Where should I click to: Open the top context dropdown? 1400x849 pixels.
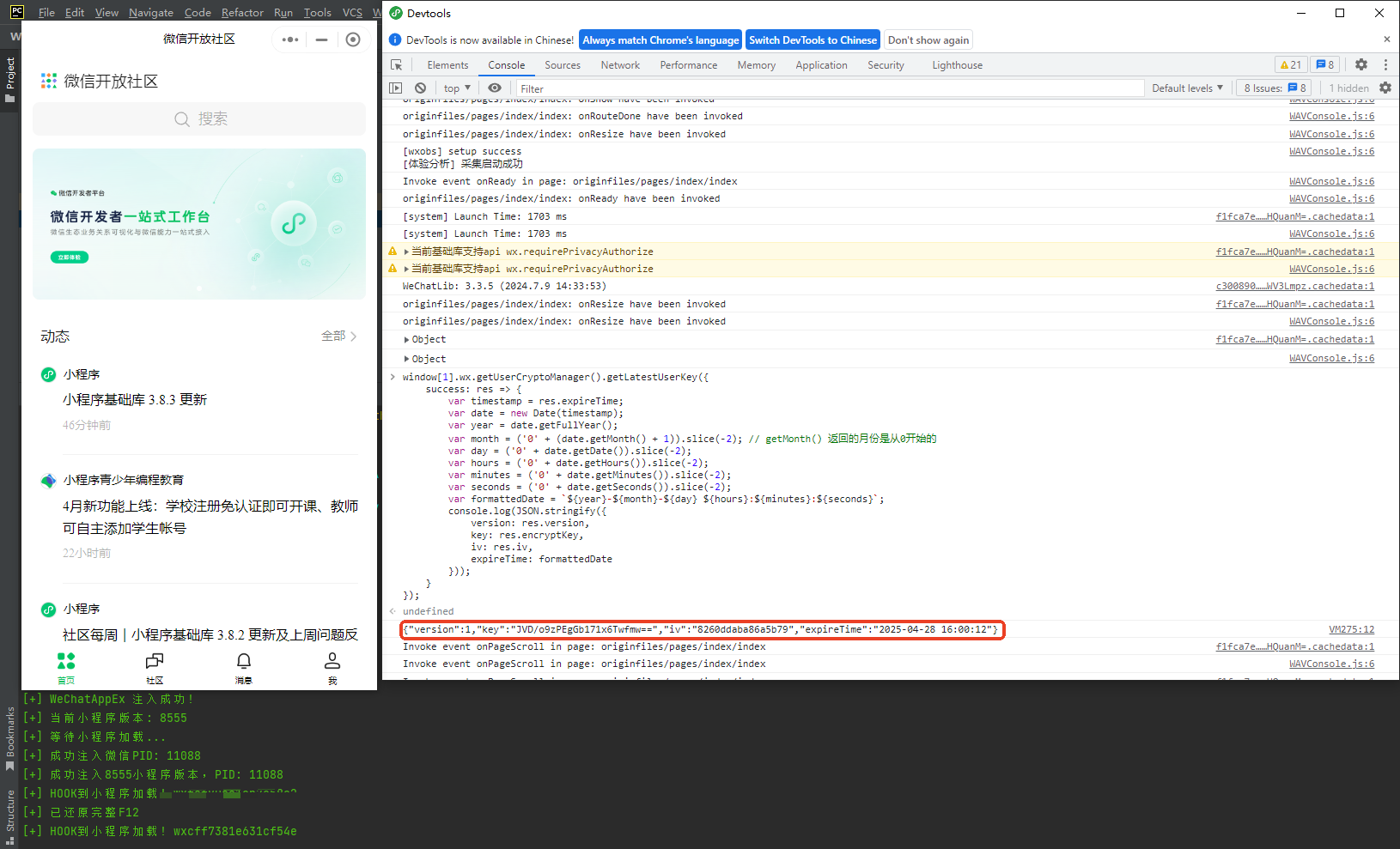[457, 88]
